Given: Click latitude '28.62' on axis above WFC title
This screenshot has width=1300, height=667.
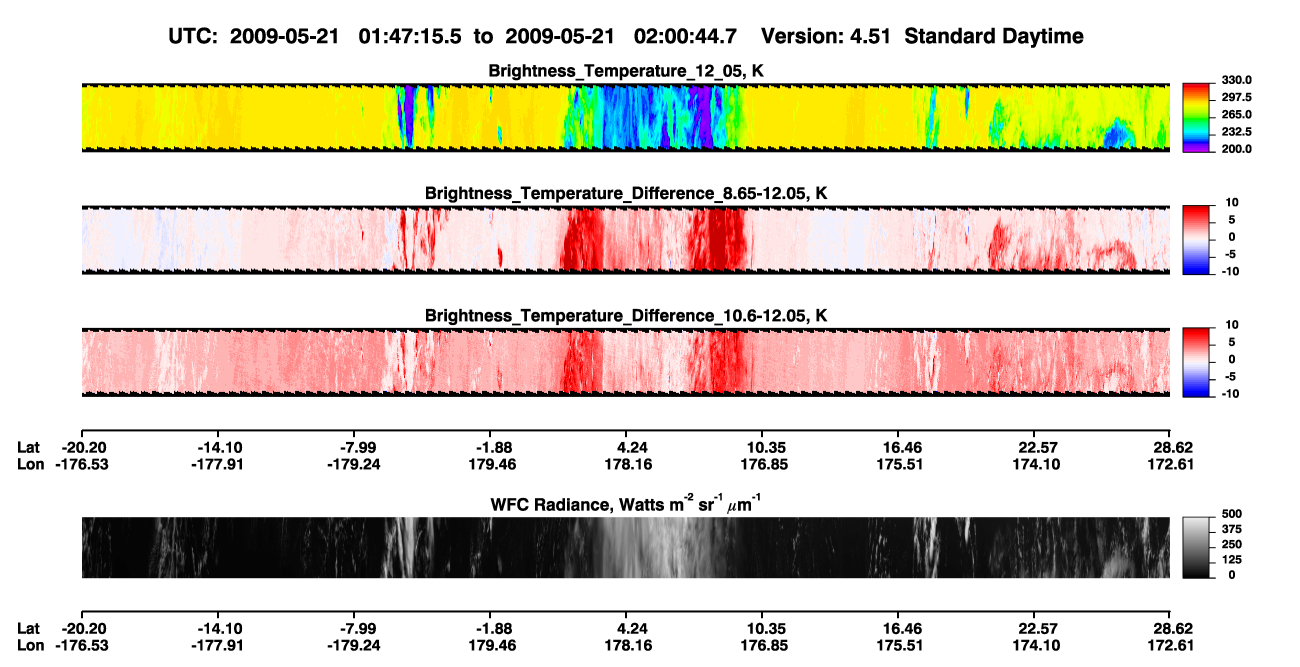Looking at the screenshot, I should (x=1169, y=447).
